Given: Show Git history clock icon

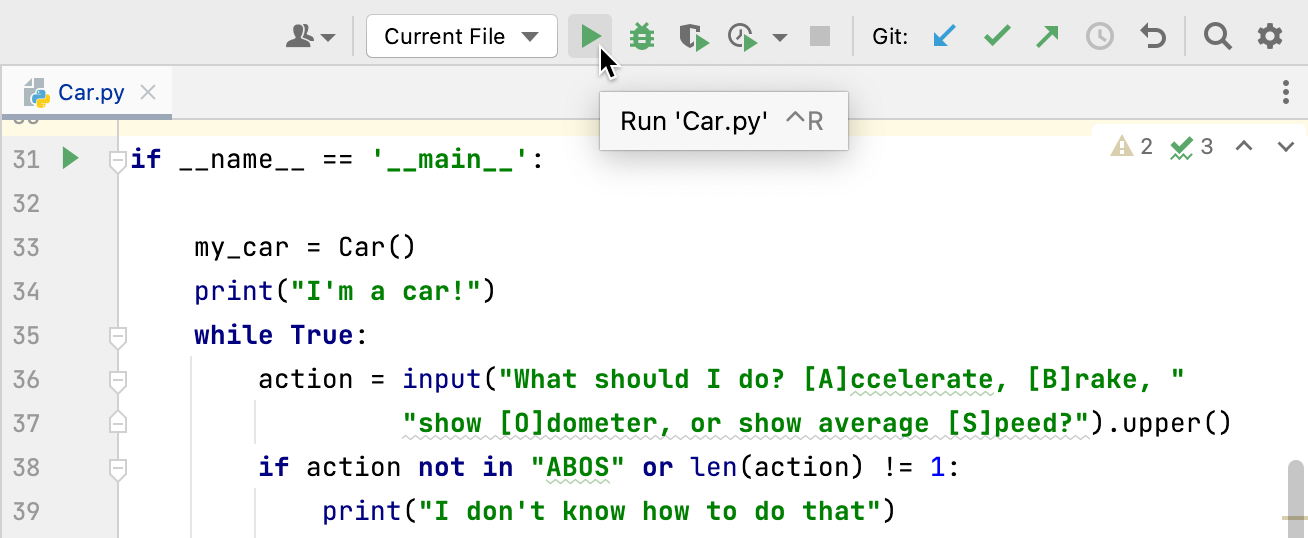Looking at the screenshot, I should tap(1100, 37).
